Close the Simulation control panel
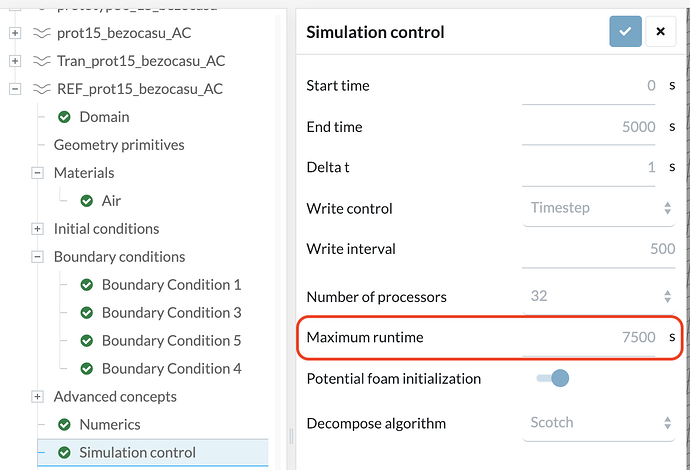 (660, 32)
